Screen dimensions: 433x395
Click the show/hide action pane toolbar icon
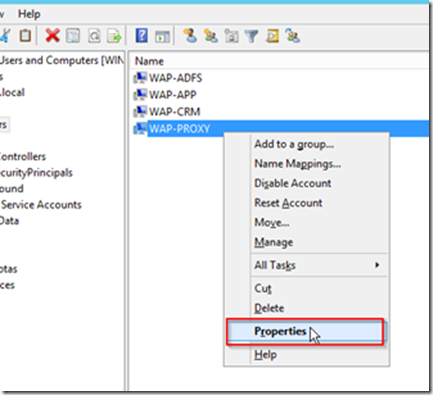(162, 36)
